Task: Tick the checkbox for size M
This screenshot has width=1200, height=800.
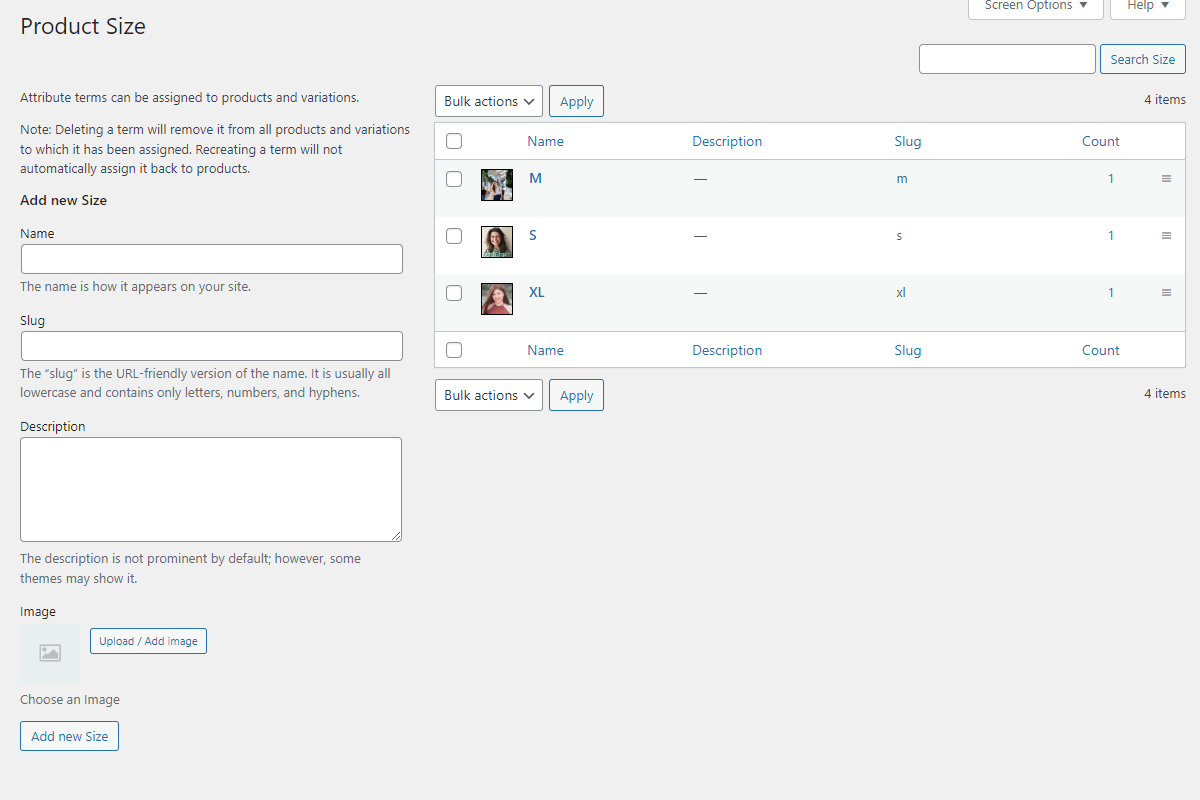Action: [x=454, y=179]
